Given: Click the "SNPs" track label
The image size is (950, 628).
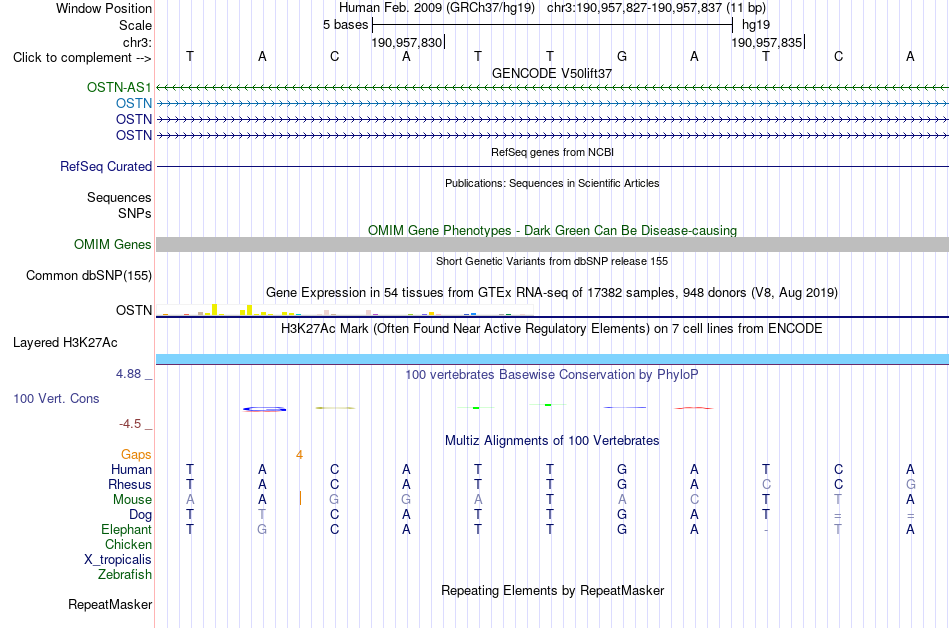Looking at the screenshot, I should 135,213.
